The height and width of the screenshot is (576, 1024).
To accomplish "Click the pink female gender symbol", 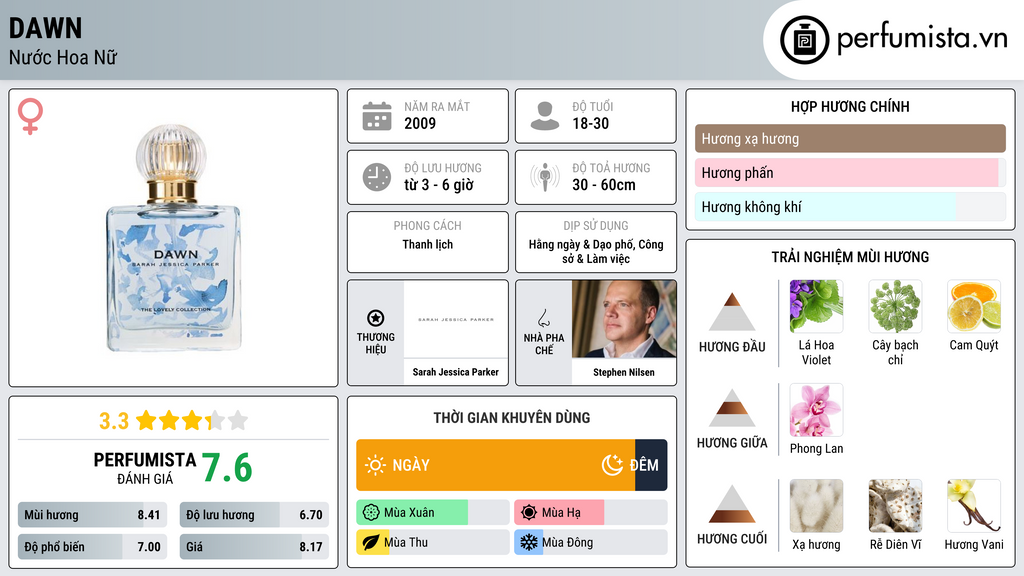I will coord(30,116).
